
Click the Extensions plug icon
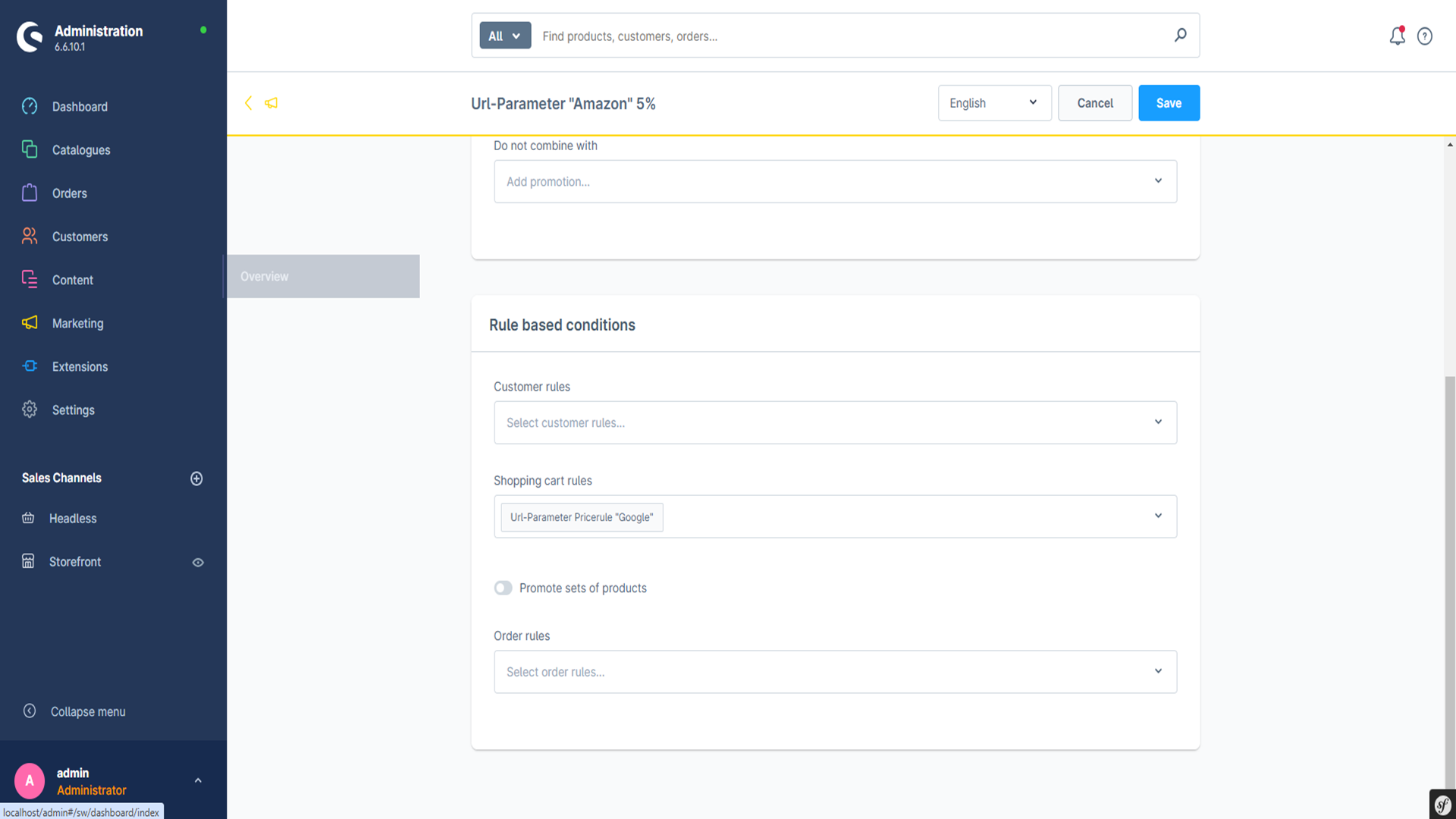click(30, 366)
